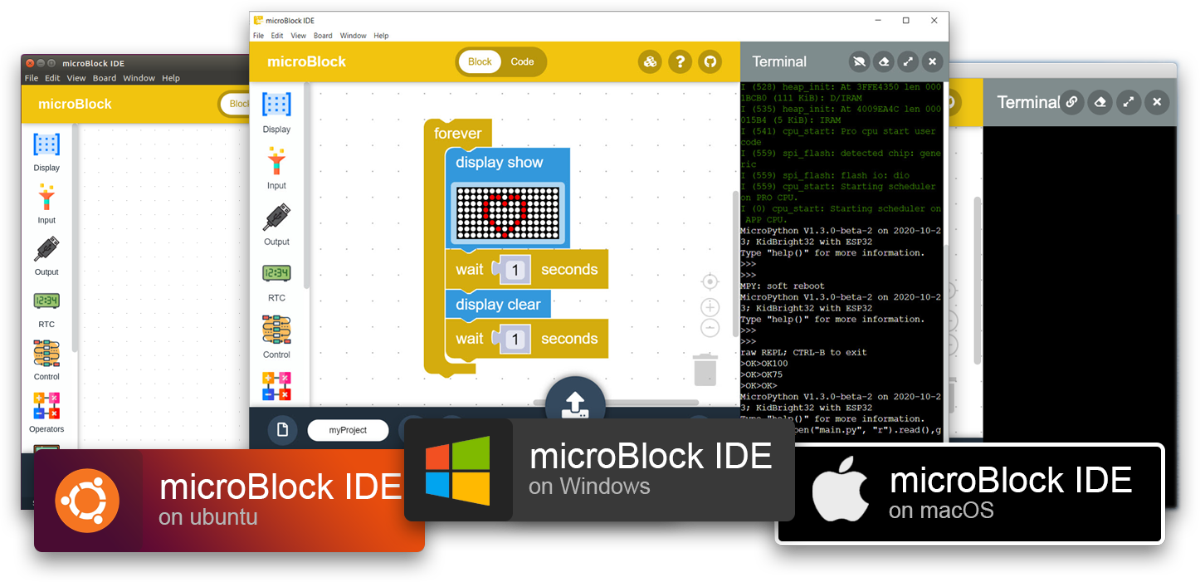Open microBlock help with the question mark icon
Viewport: 1200px width, 582px height.
pyautogui.click(x=681, y=61)
